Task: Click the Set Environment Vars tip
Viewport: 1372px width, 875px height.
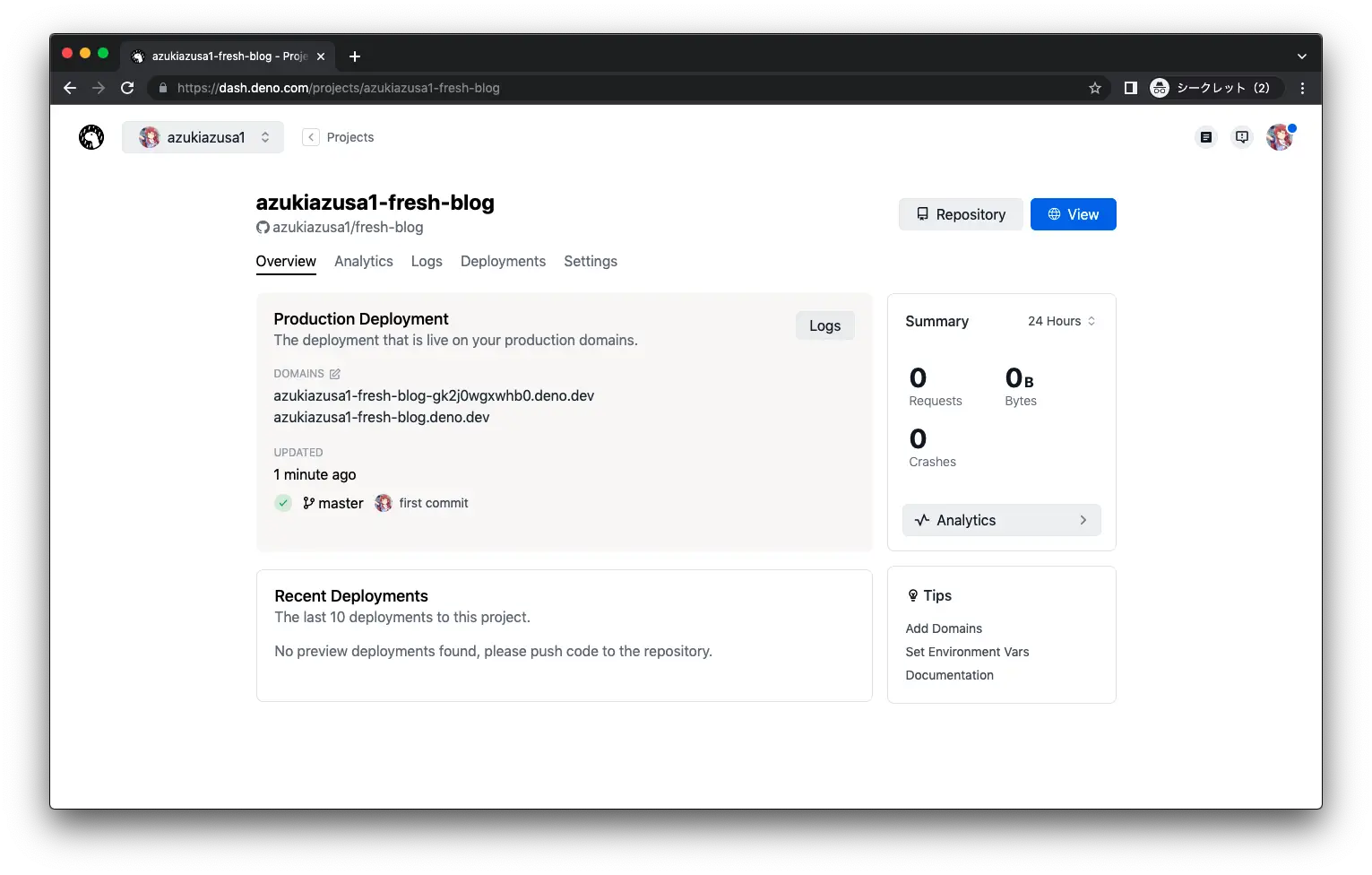Action: (x=967, y=652)
